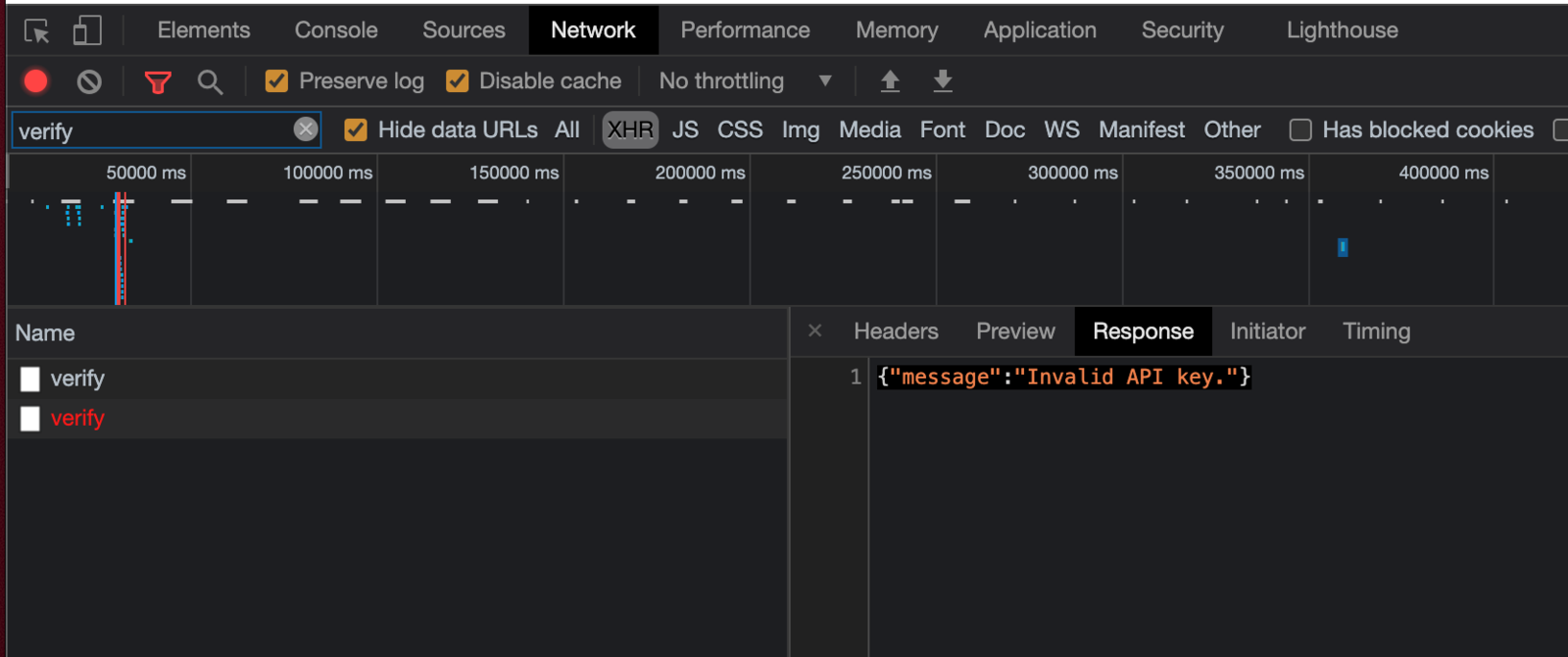Clear the verify filter text
Screen dimensions: 1568x657
(306, 129)
